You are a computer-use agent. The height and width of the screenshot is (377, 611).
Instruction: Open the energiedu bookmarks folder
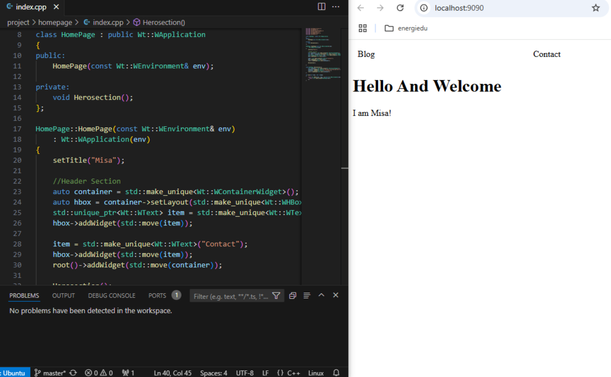pyautogui.click(x=406, y=28)
